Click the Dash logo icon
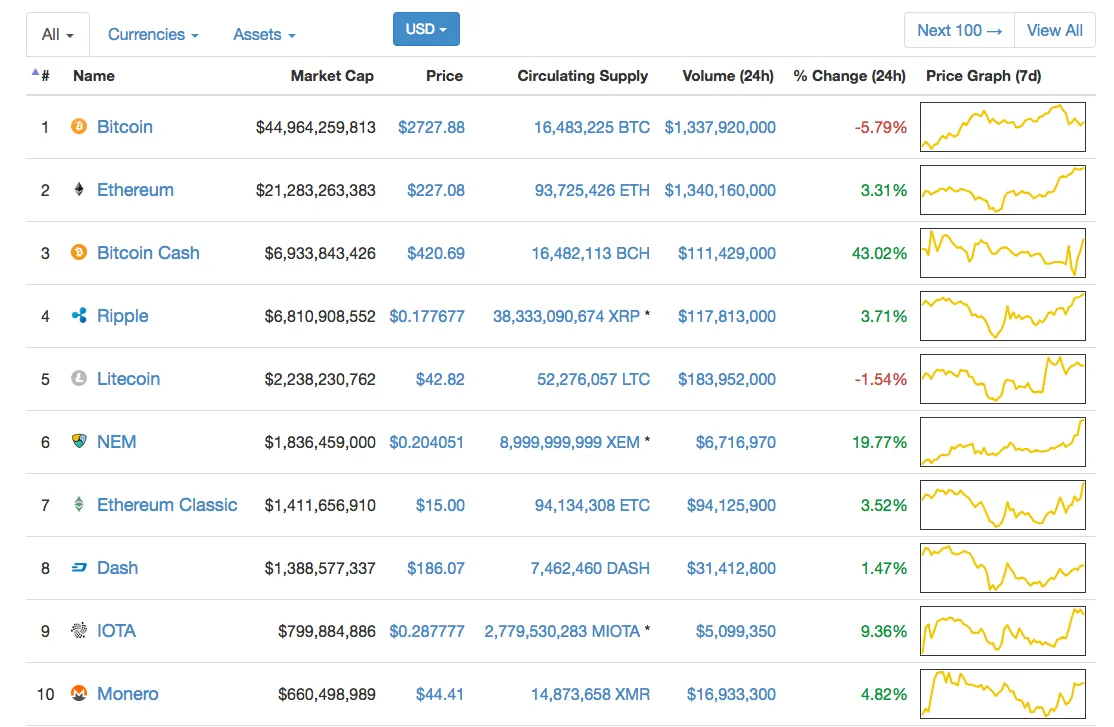The image size is (1114, 727). click(79, 567)
